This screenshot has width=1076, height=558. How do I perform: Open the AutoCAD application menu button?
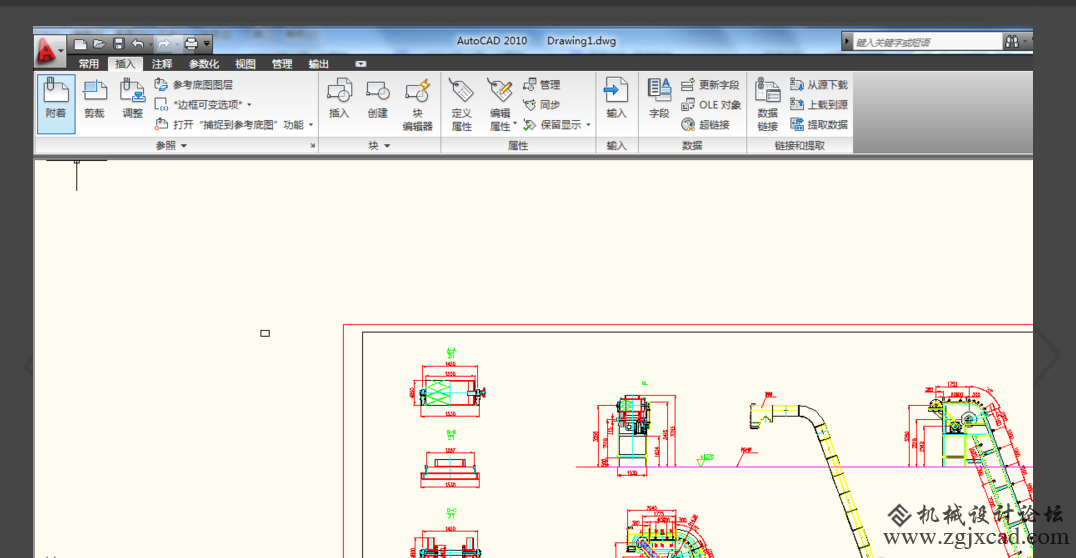click(x=49, y=49)
